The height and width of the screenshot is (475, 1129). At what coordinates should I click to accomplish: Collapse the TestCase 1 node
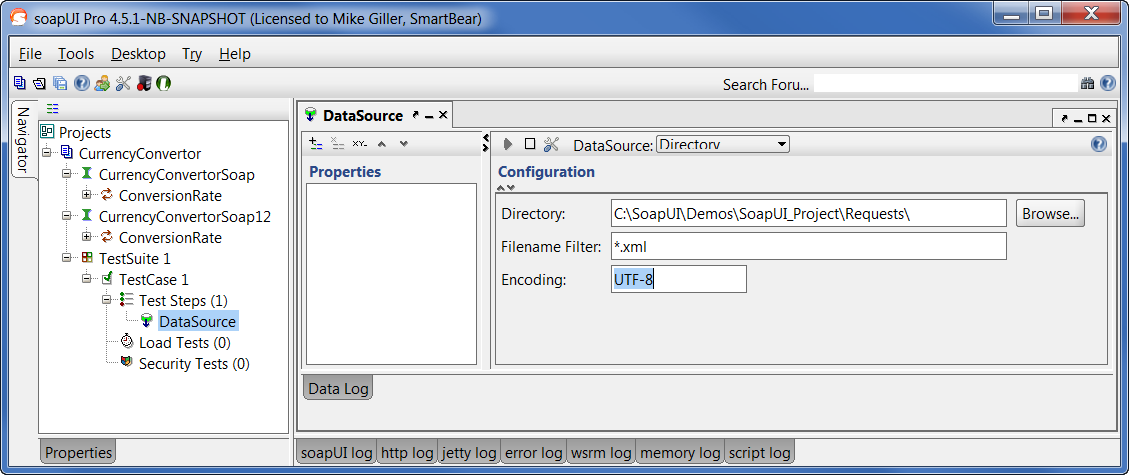pyautogui.click(x=87, y=279)
